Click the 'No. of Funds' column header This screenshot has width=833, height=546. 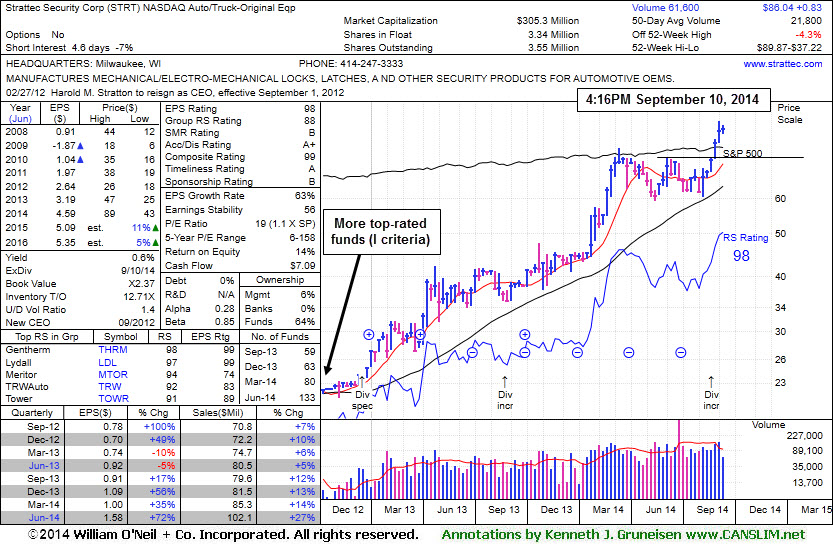(280, 337)
